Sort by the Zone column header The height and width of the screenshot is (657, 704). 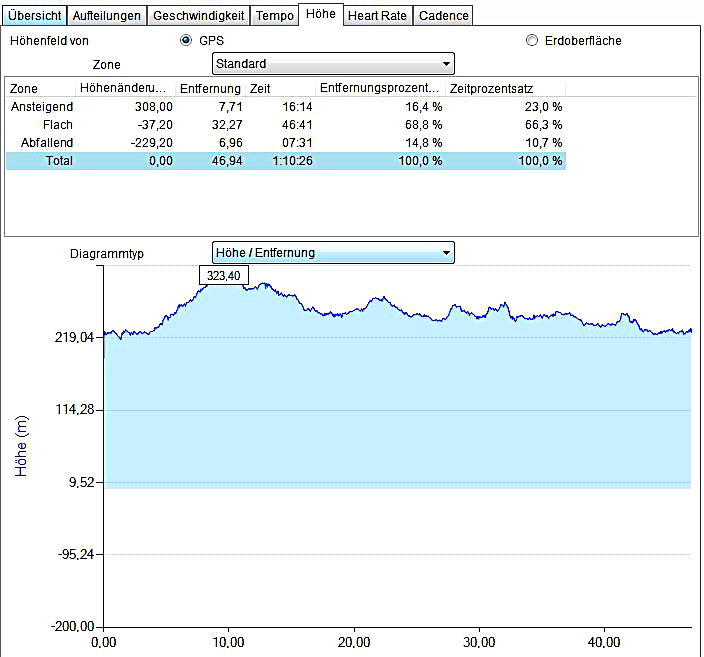tap(40, 88)
